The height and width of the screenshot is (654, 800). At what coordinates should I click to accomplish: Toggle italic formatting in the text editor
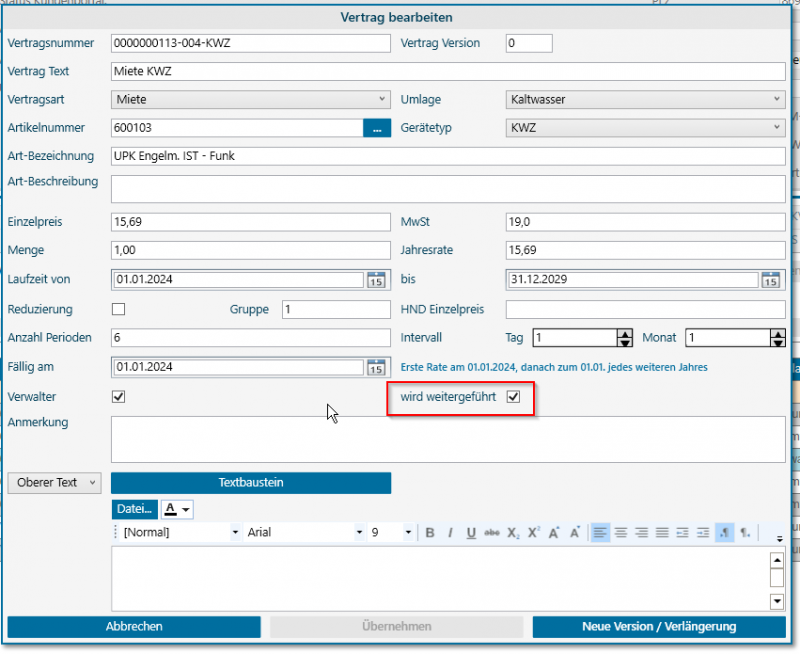click(x=450, y=533)
